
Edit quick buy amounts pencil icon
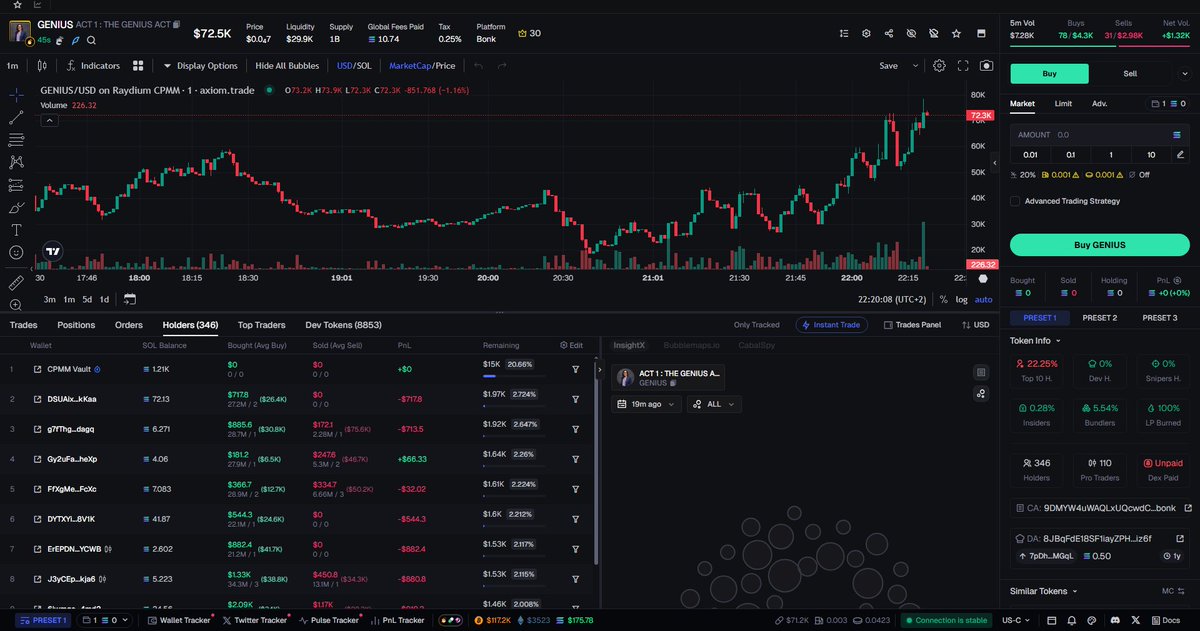[1181, 154]
